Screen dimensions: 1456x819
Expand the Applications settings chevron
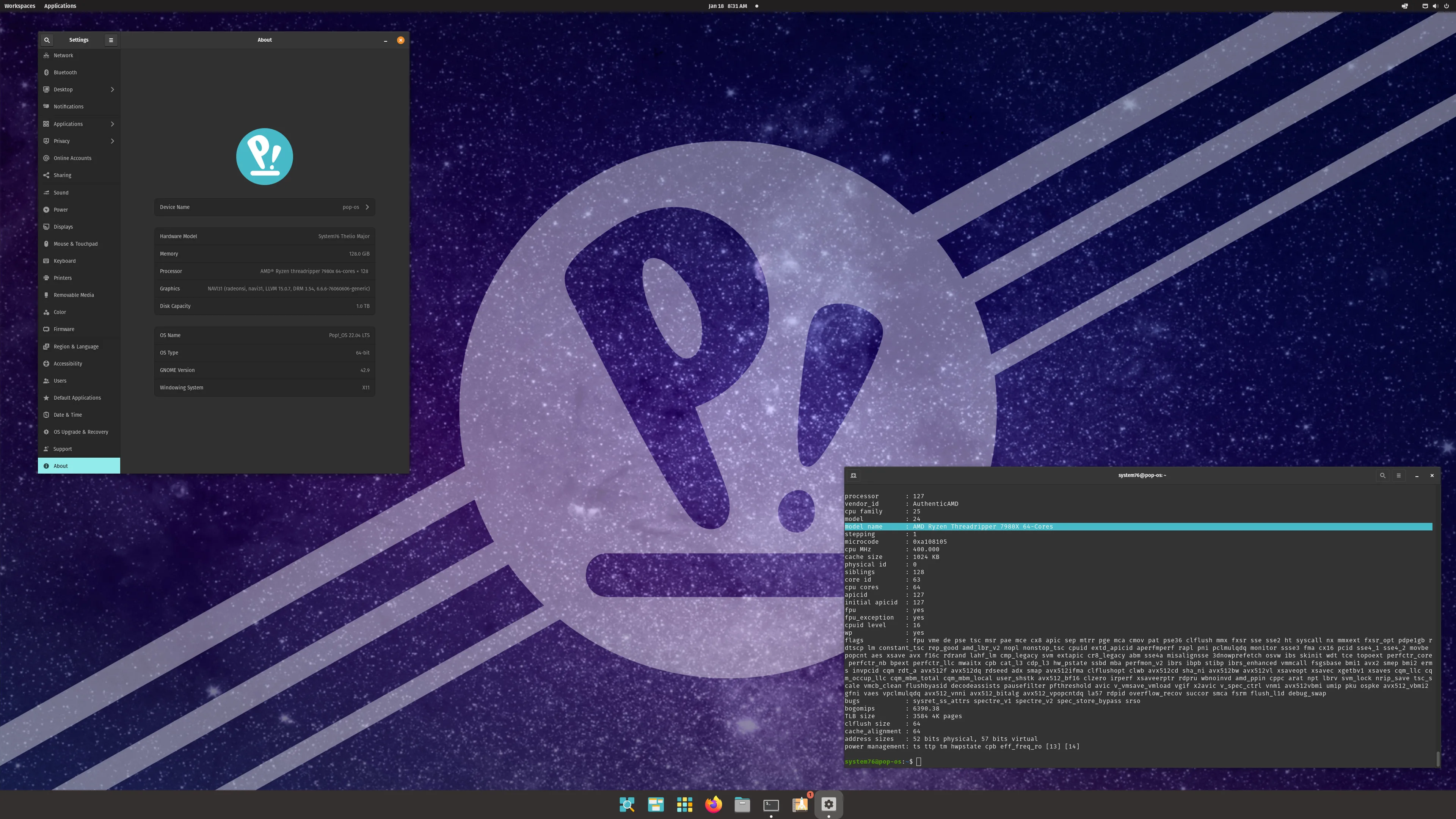click(x=113, y=124)
